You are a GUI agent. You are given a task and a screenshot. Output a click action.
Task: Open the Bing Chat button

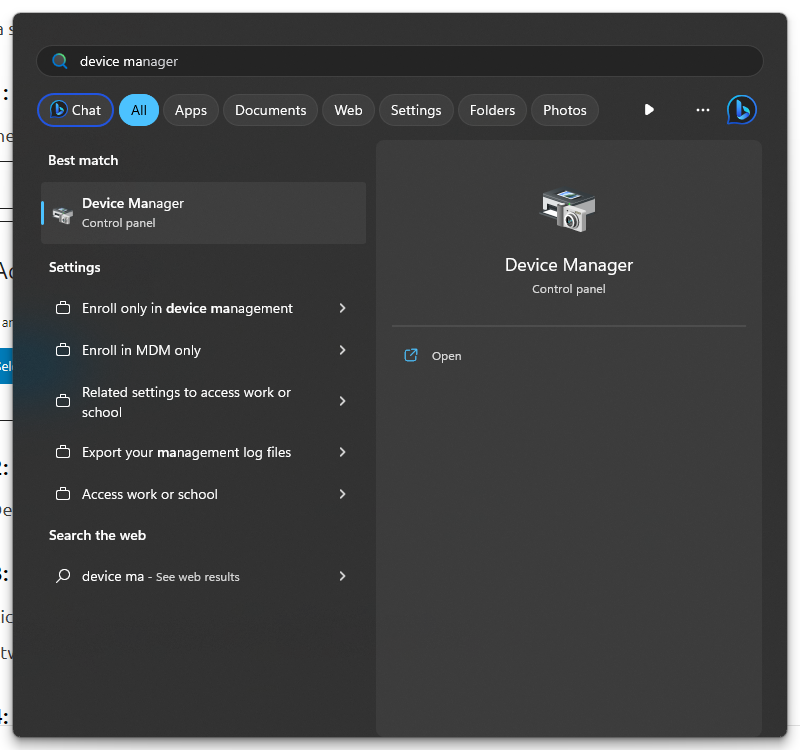point(76,110)
